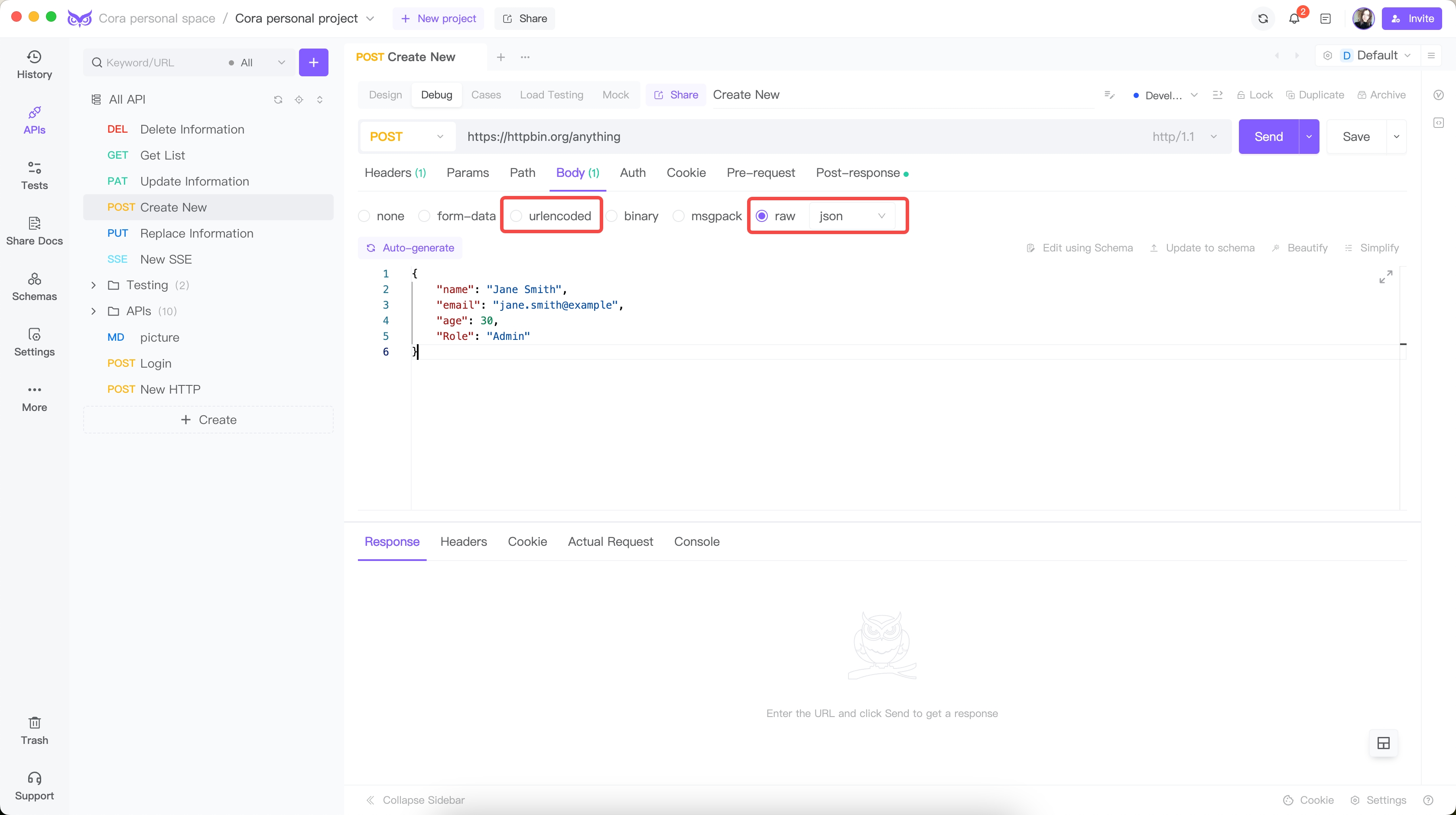Open notifications bell

tap(1294, 19)
